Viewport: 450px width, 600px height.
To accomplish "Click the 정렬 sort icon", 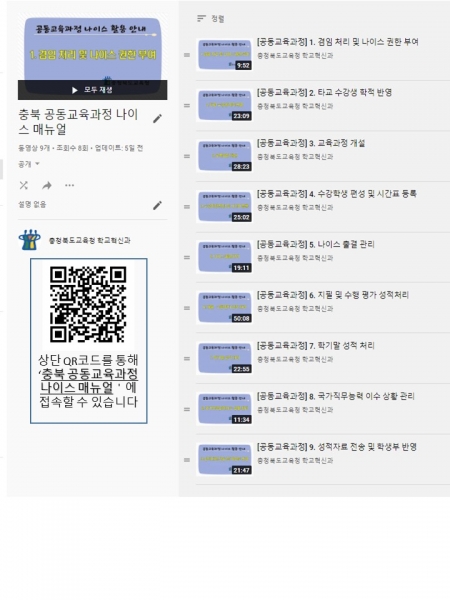I will [201, 18].
